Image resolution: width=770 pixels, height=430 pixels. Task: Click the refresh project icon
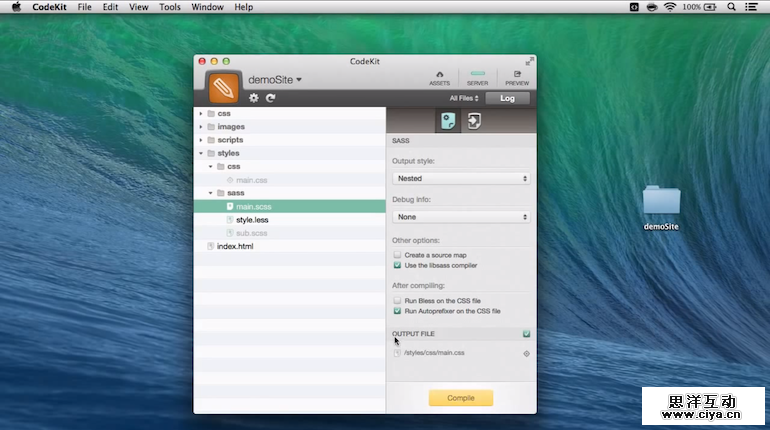click(x=271, y=98)
